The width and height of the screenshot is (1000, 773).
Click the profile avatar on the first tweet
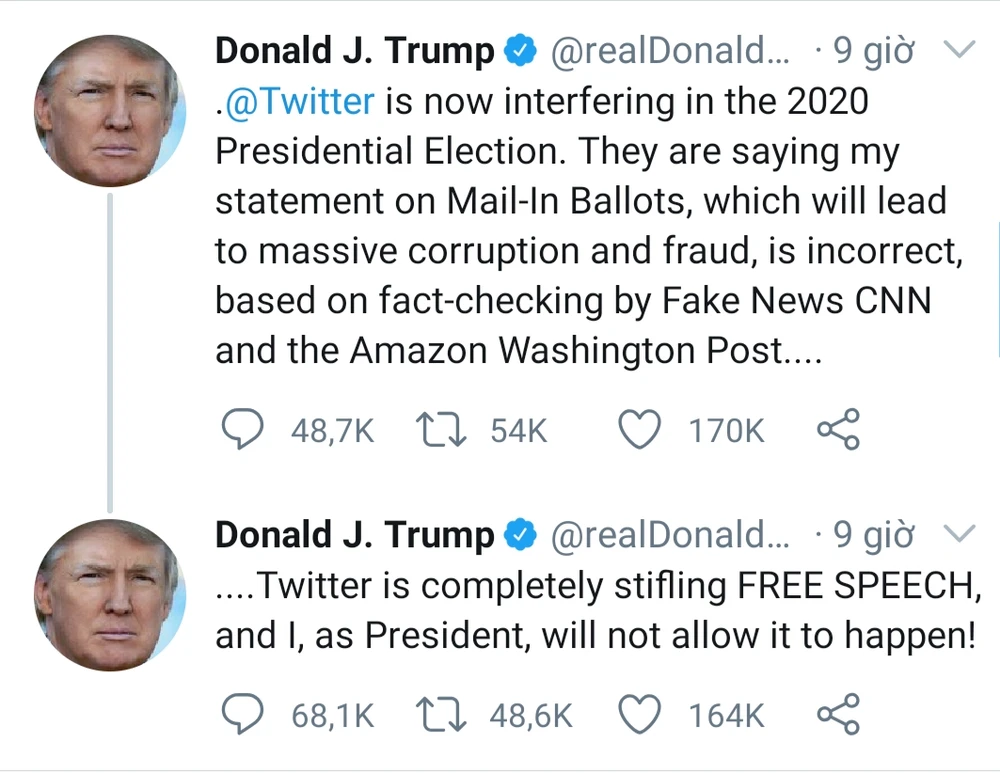pos(109,111)
